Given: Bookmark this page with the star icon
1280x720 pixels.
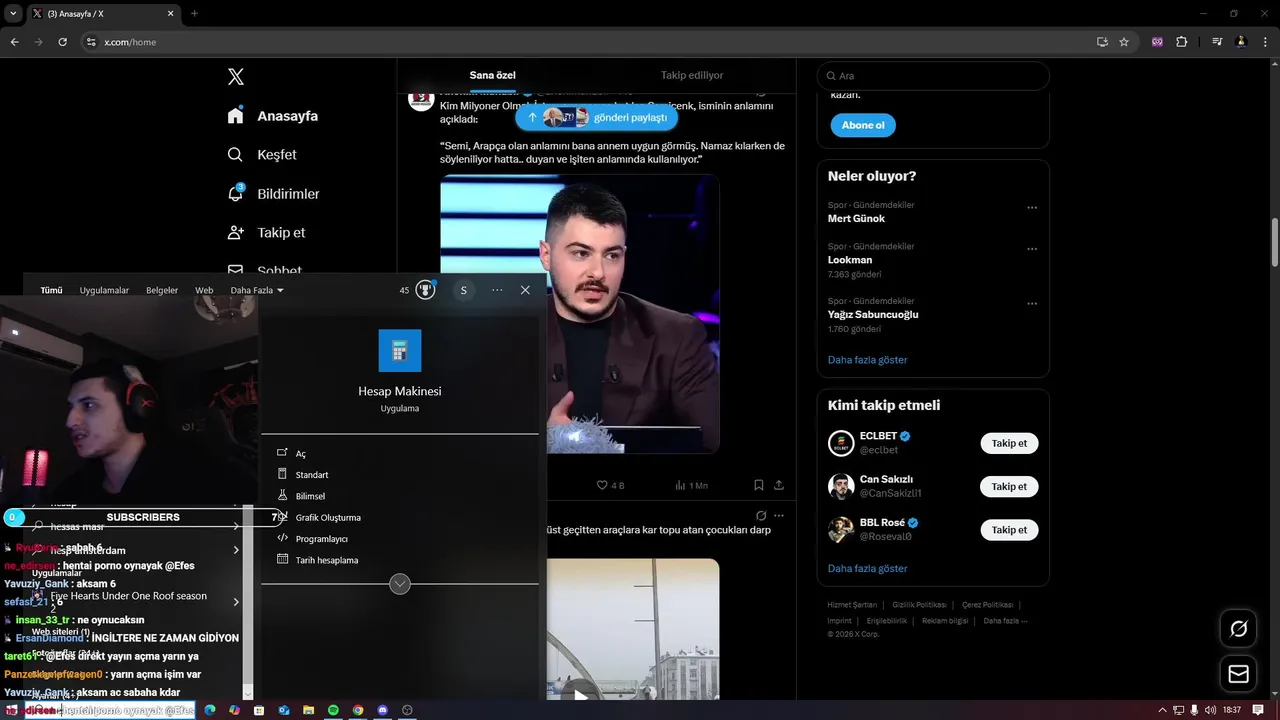Looking at the screenshot, I should click(x=1124, y=42).
